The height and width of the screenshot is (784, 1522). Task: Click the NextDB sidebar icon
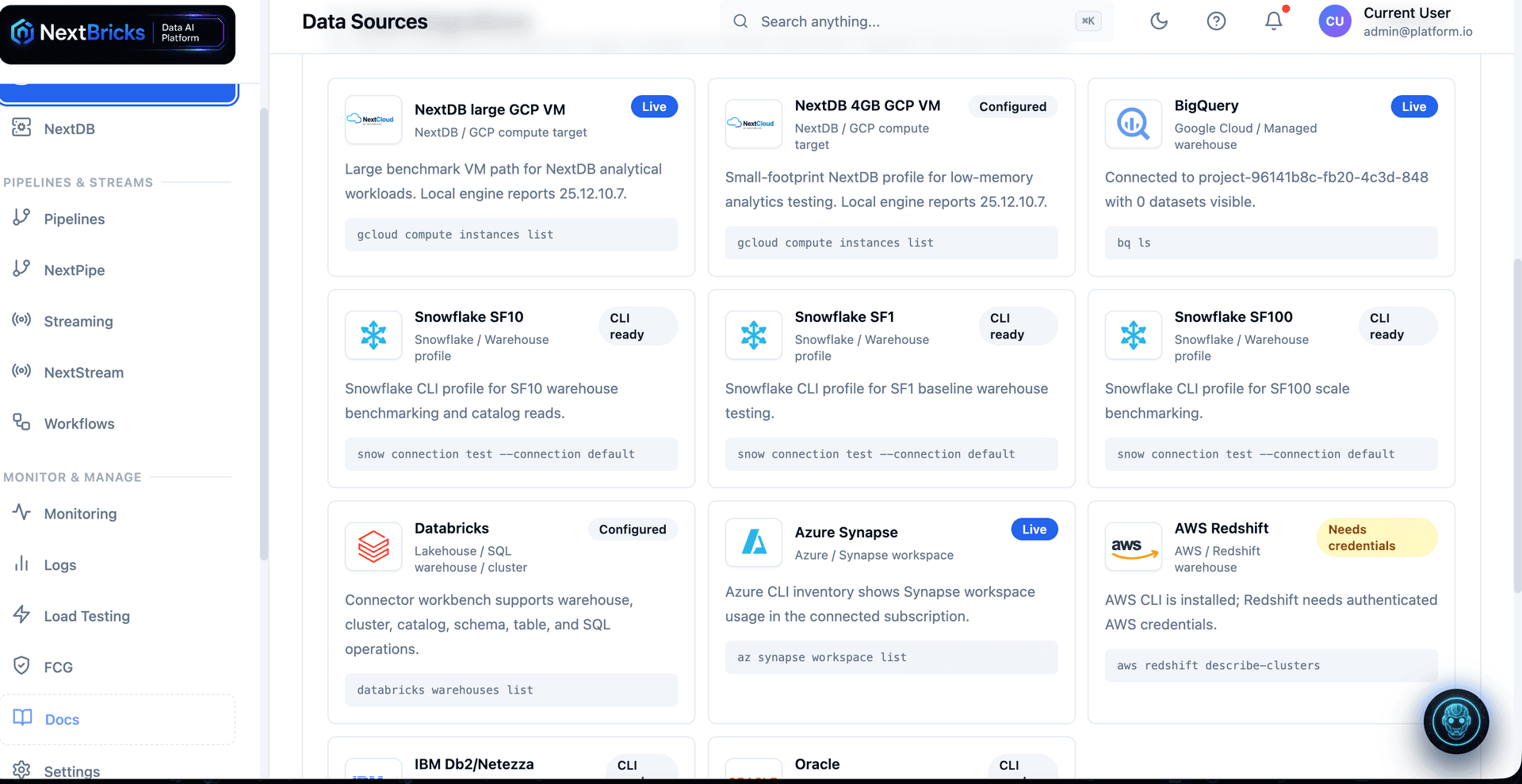(21, 127)
